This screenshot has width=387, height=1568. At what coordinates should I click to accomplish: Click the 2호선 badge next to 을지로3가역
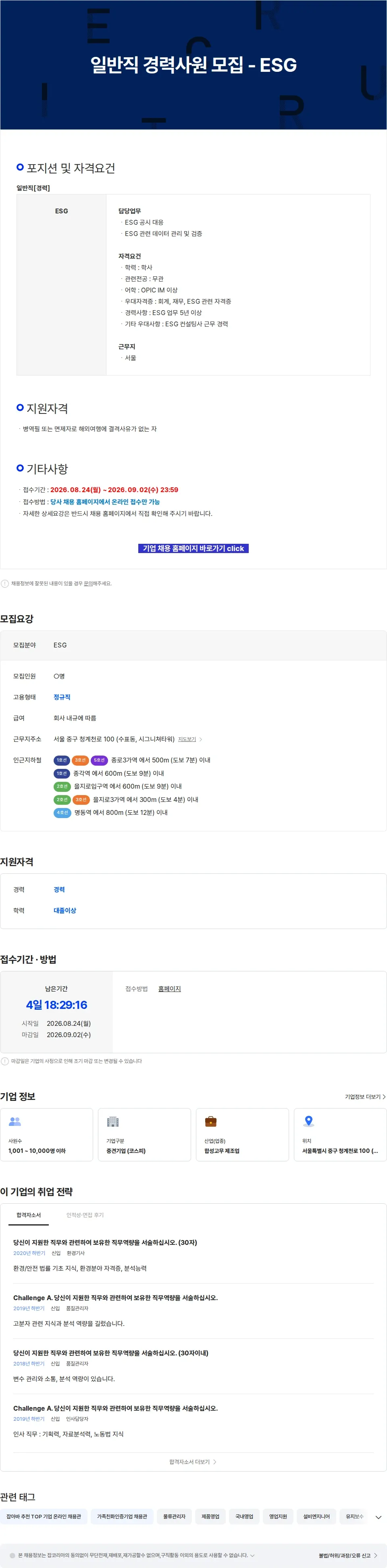[x=62, y=799]
